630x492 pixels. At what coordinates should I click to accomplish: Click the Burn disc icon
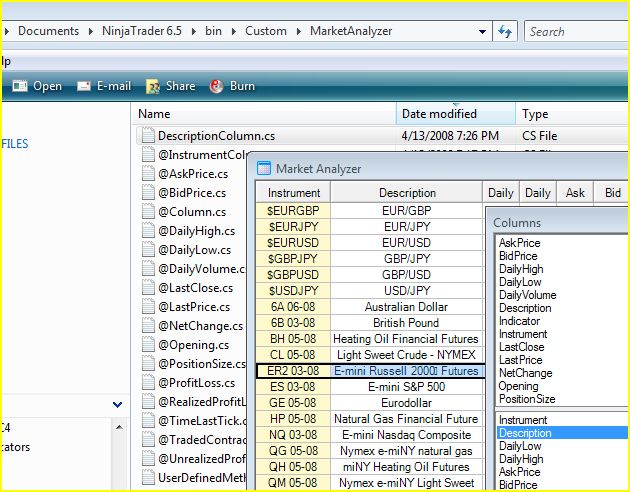(216, 86)
